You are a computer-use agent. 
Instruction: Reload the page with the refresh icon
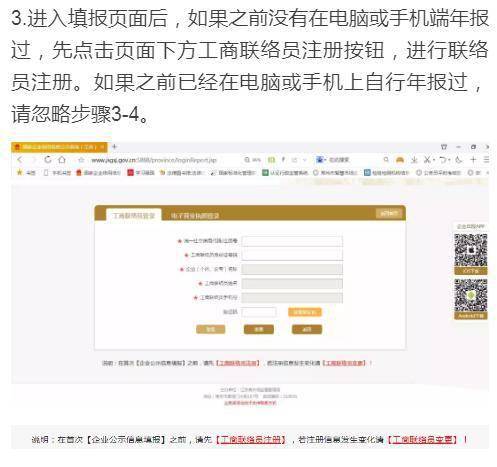[x=48, y=160]
